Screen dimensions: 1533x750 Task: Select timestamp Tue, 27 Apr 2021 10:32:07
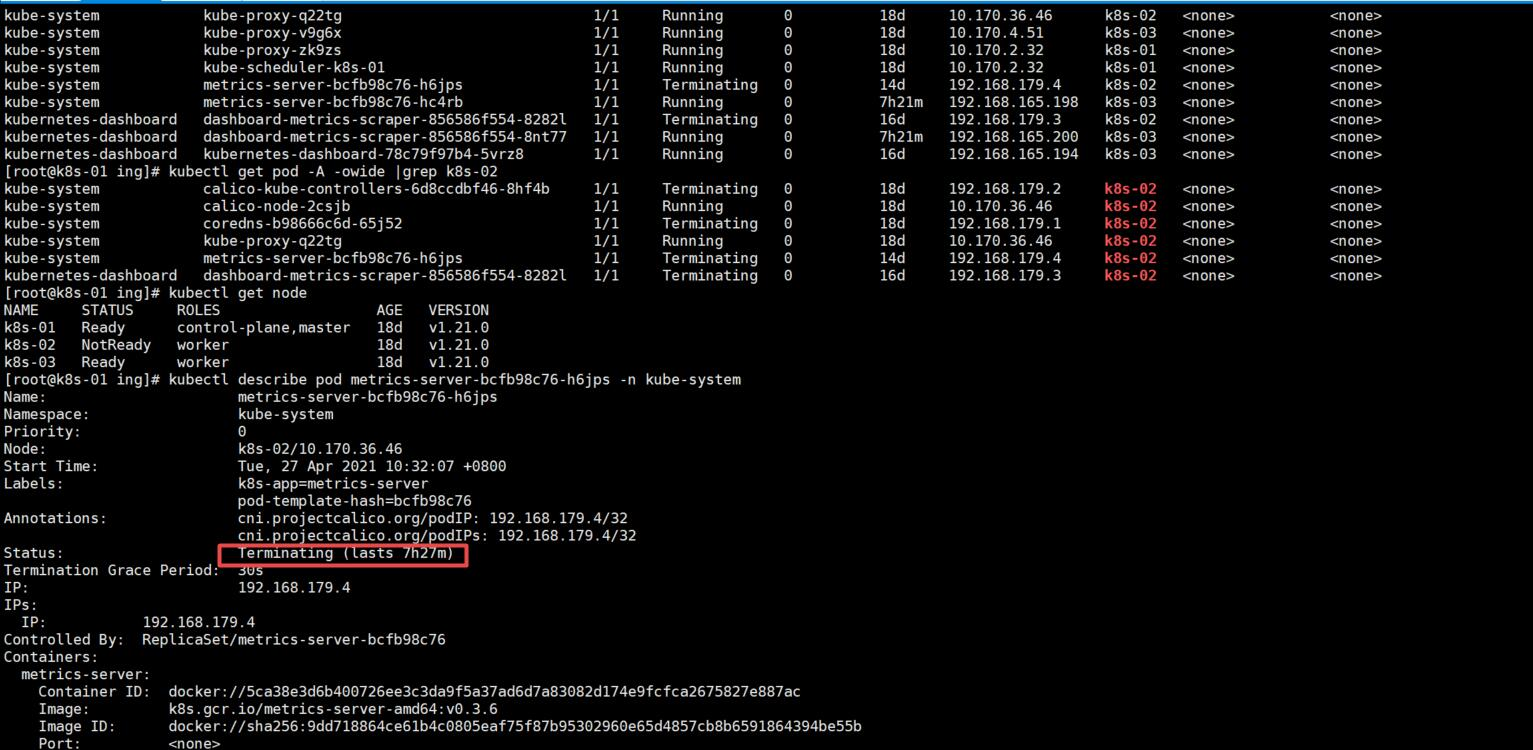pos(346,466)
